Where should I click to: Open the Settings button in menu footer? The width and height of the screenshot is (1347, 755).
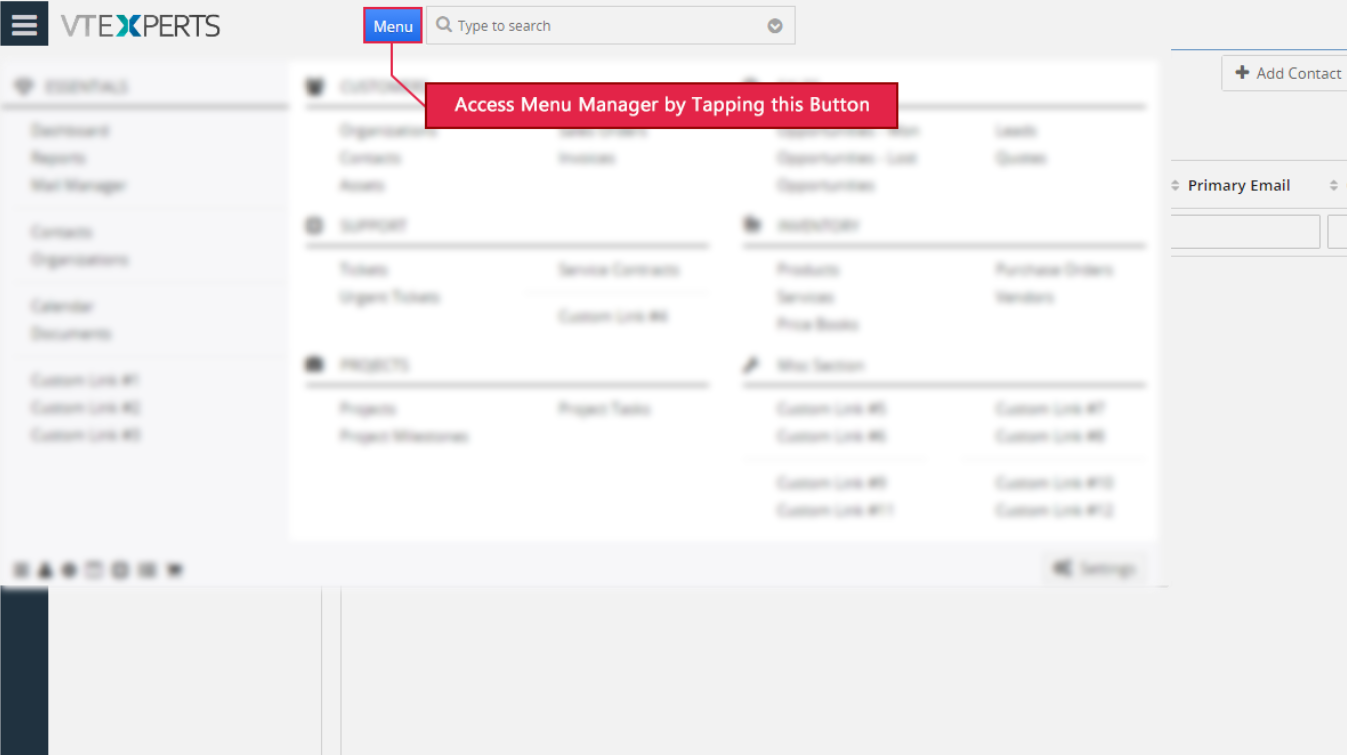pos(1094,569)
